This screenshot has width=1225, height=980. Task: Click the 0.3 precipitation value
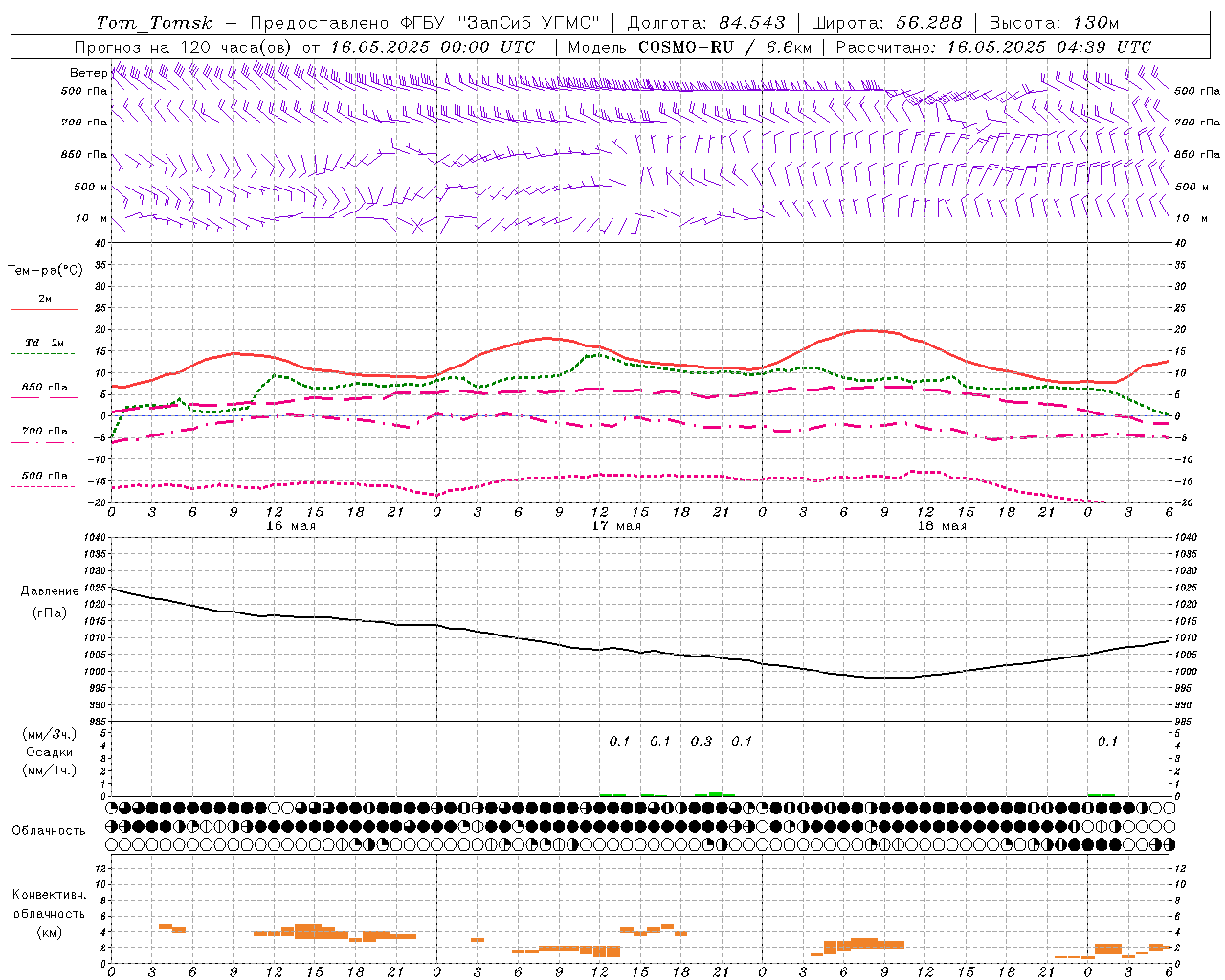[701, 741]
